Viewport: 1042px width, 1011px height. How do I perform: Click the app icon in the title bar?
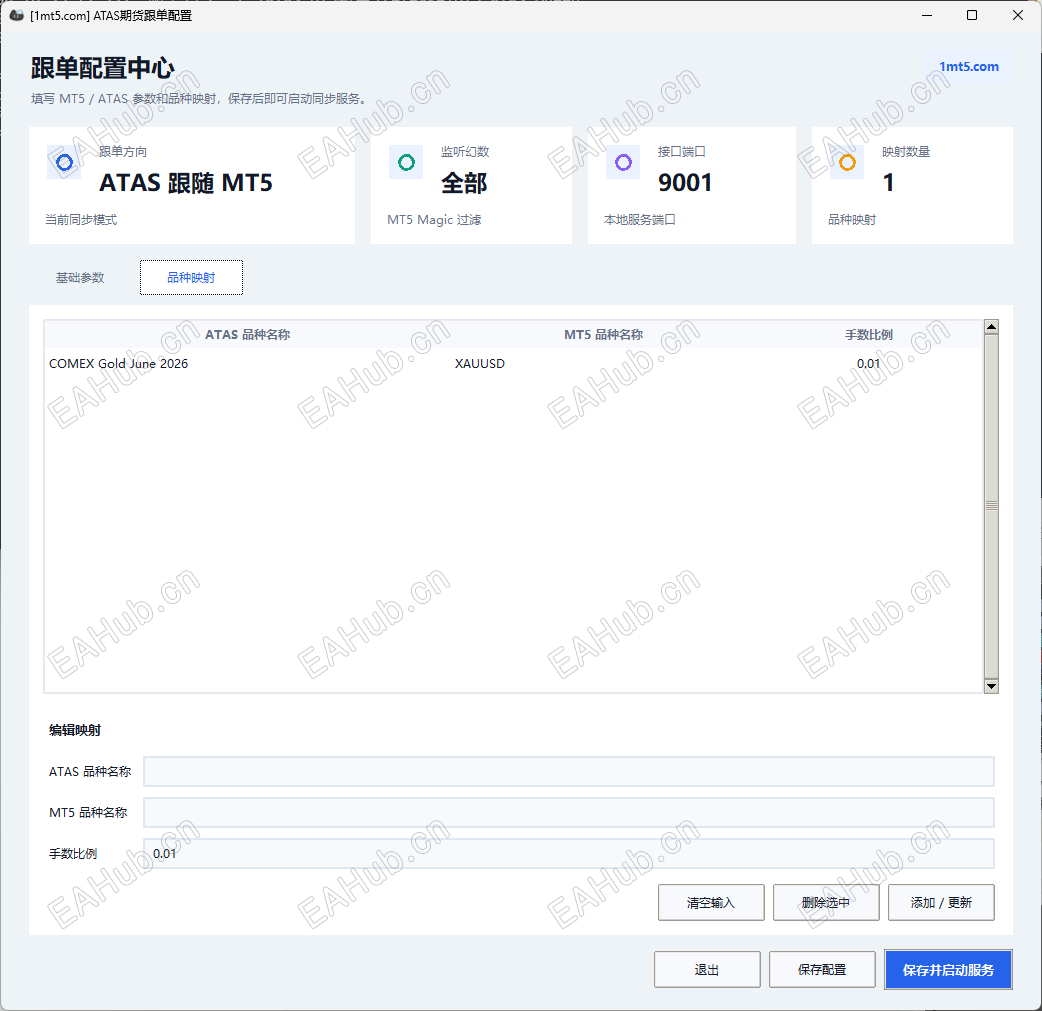pos(17,15)
